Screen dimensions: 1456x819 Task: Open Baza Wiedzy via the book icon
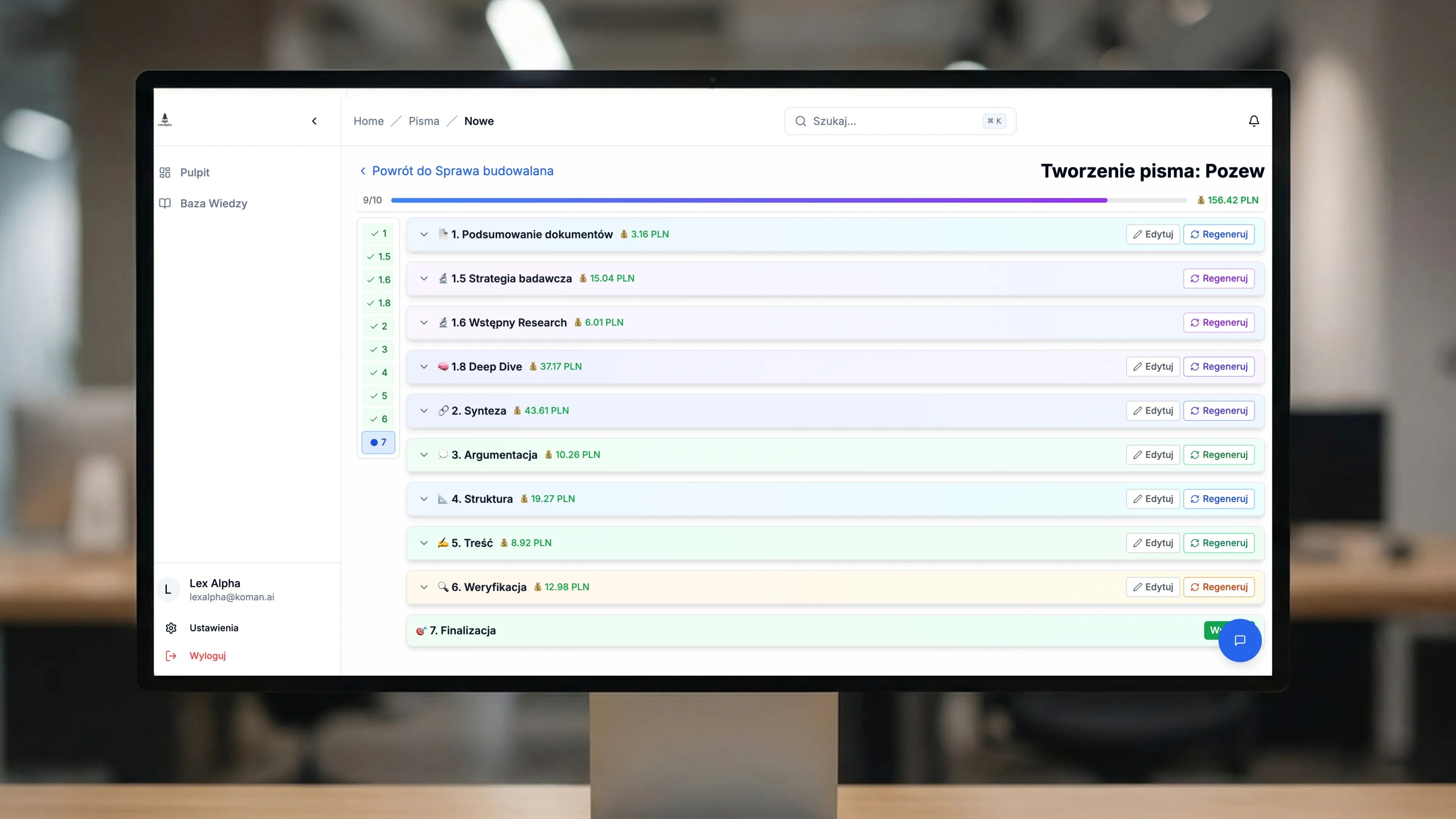click(x=166, y=203)
